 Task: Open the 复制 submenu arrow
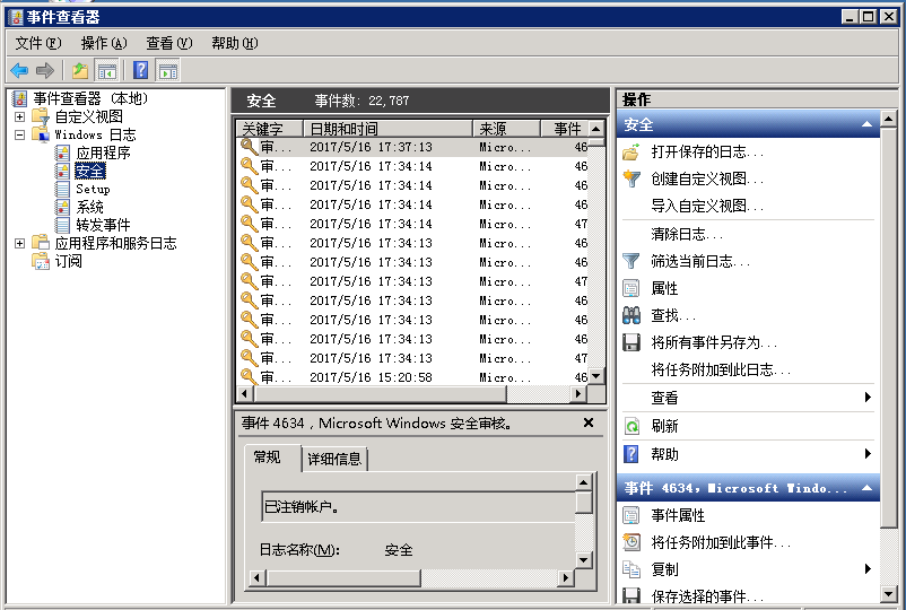pos(867,568)
